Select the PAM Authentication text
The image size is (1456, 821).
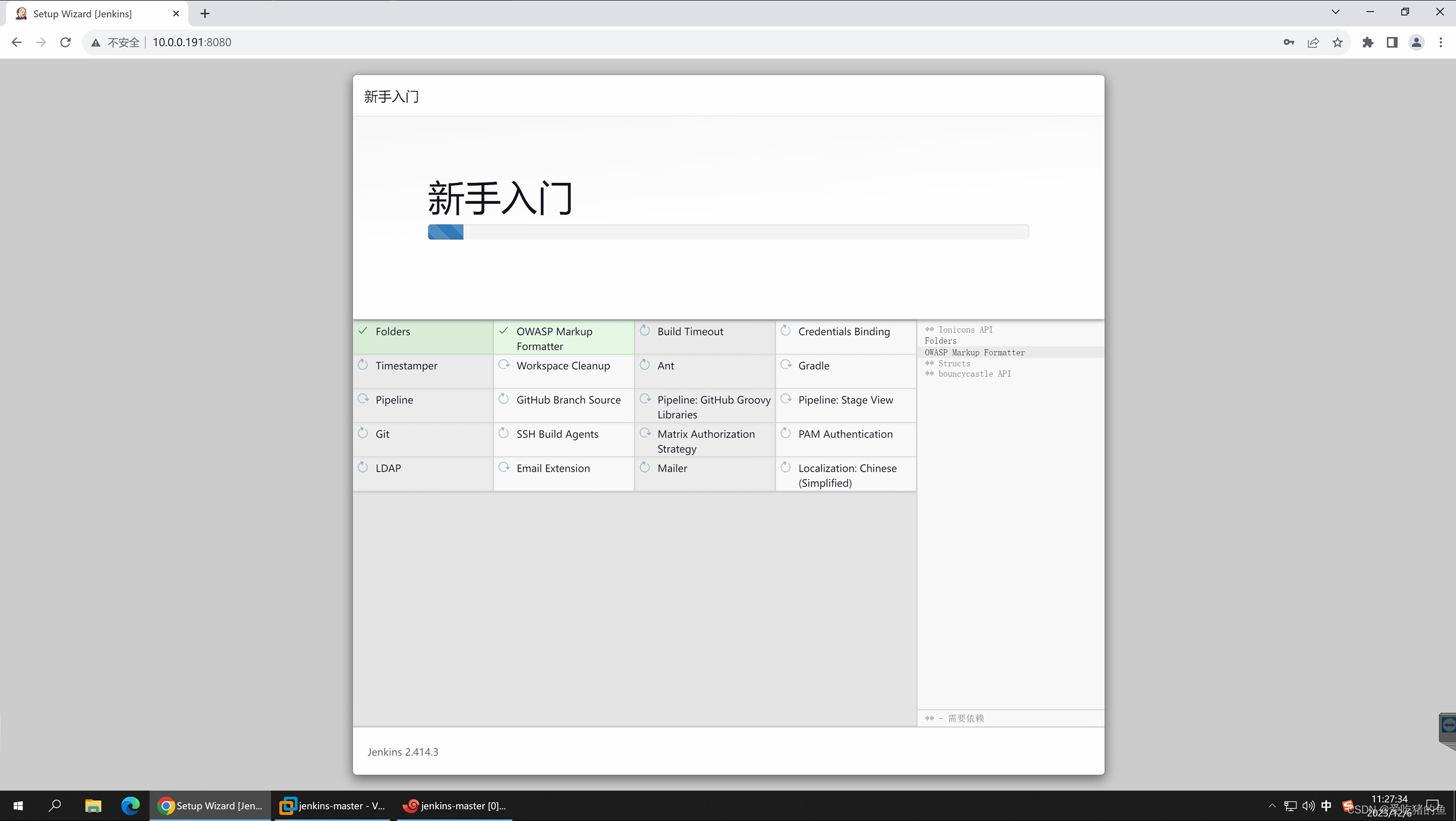(x=845, y=434)
